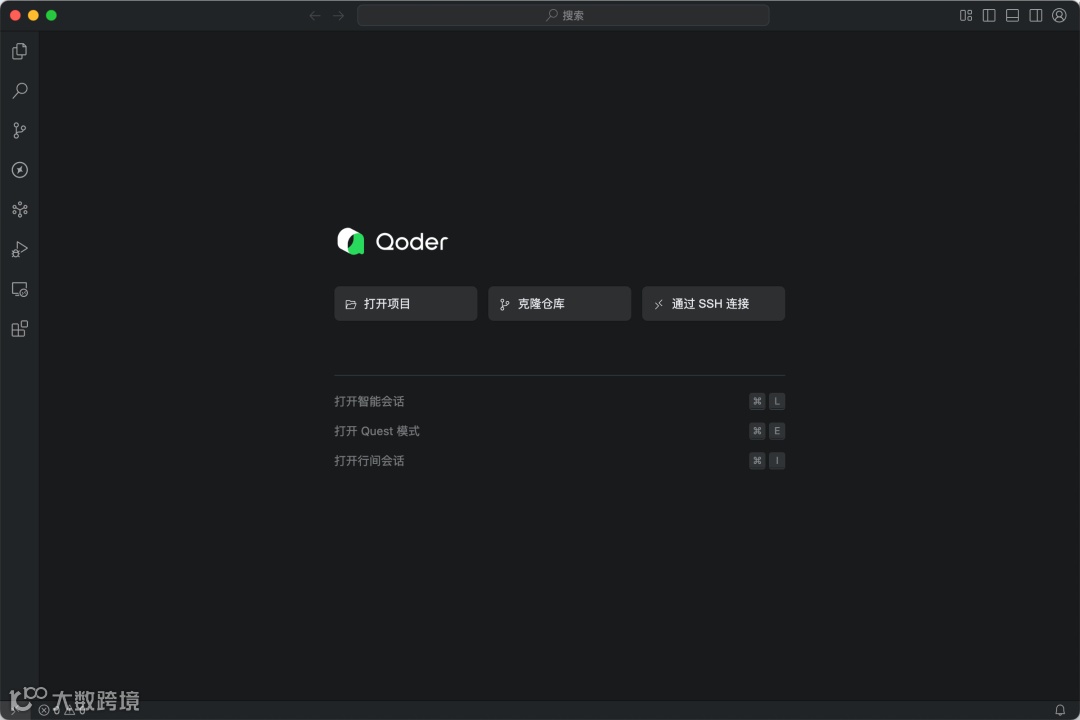Toggle the primary side bar
This screenshot has width=1080, height=720.
989,15
